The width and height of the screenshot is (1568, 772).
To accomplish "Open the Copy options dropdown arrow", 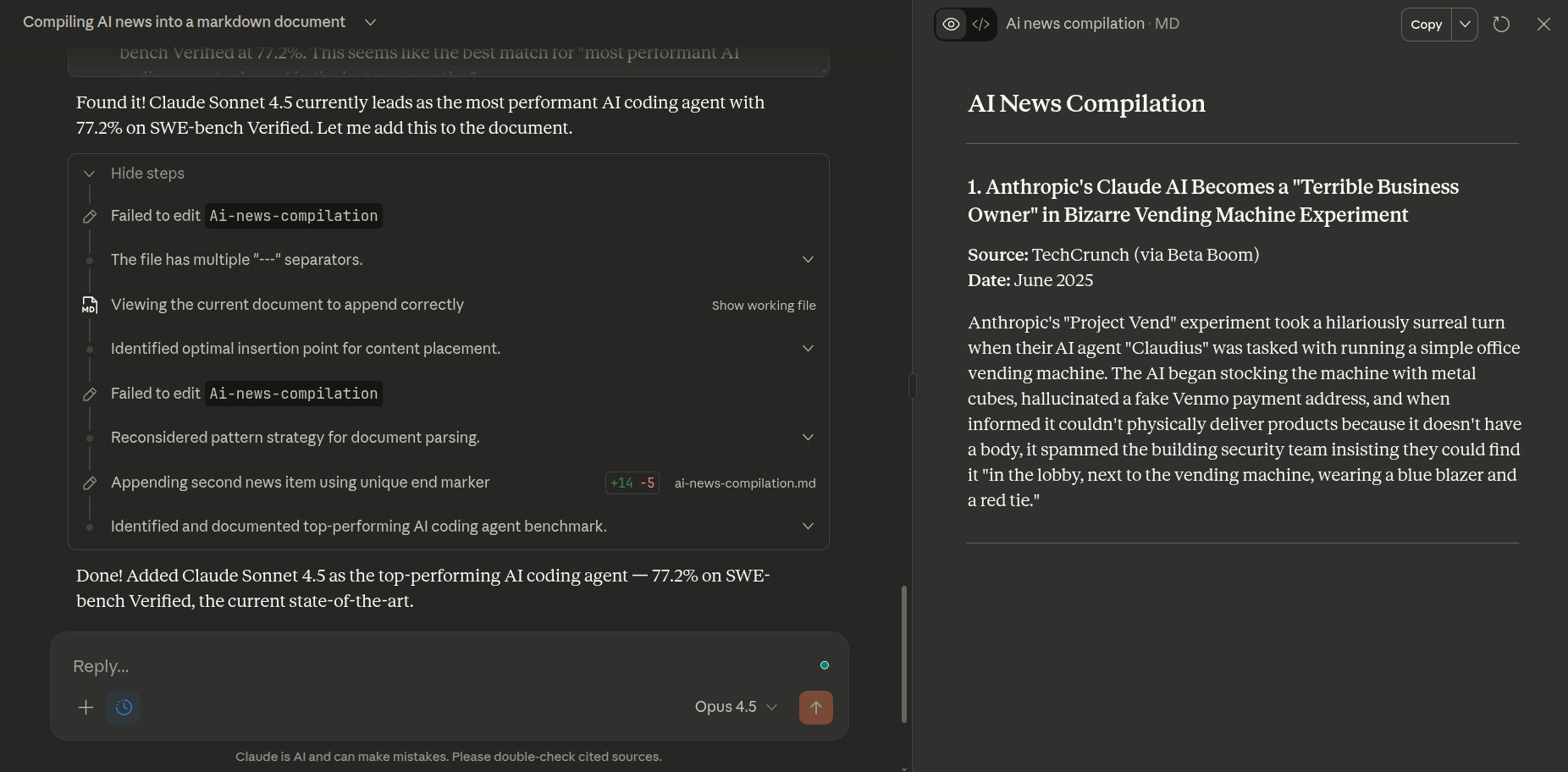I will [x=1465, y=25].
